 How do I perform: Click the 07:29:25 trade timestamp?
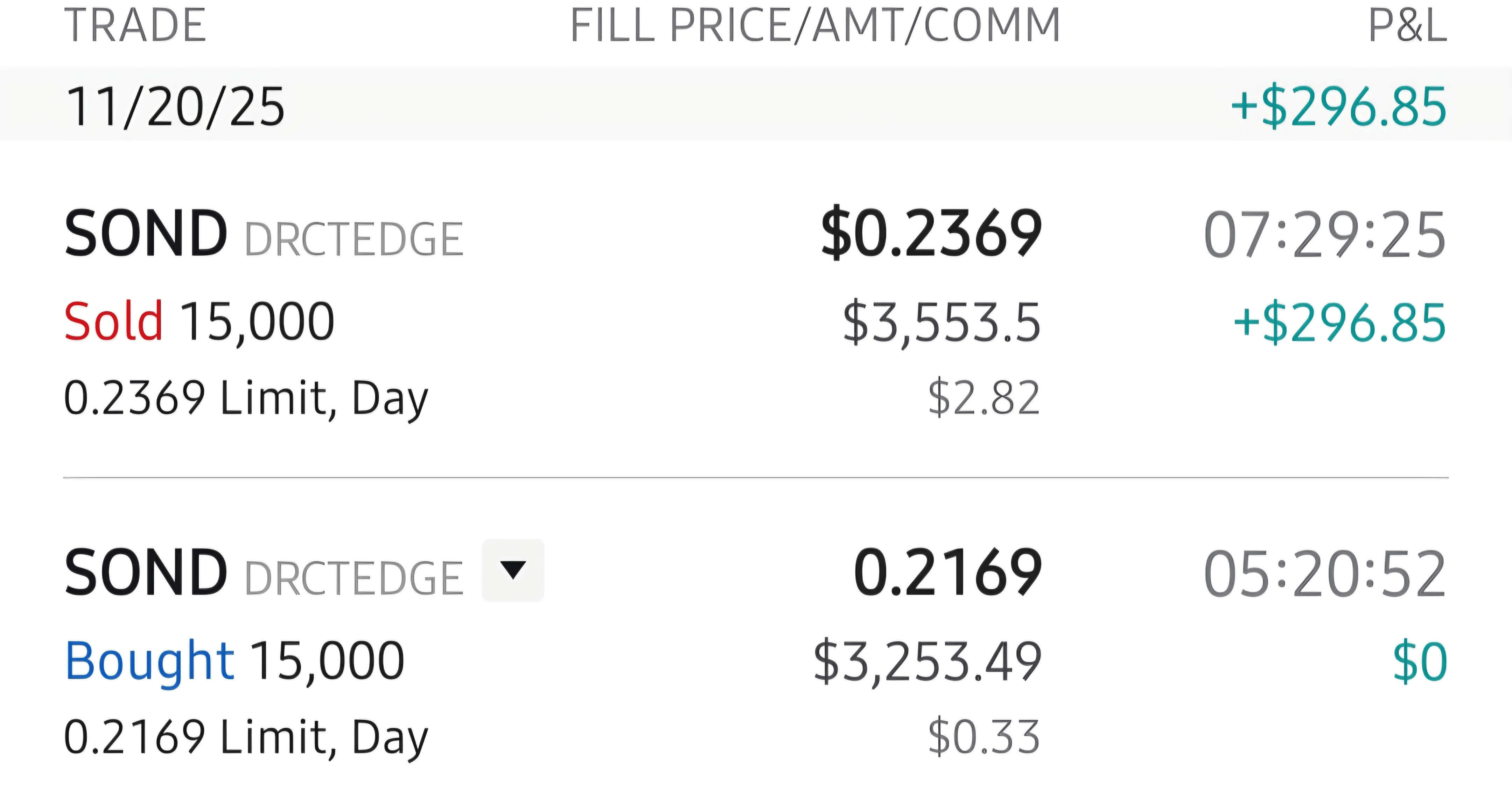[1324, 235]
